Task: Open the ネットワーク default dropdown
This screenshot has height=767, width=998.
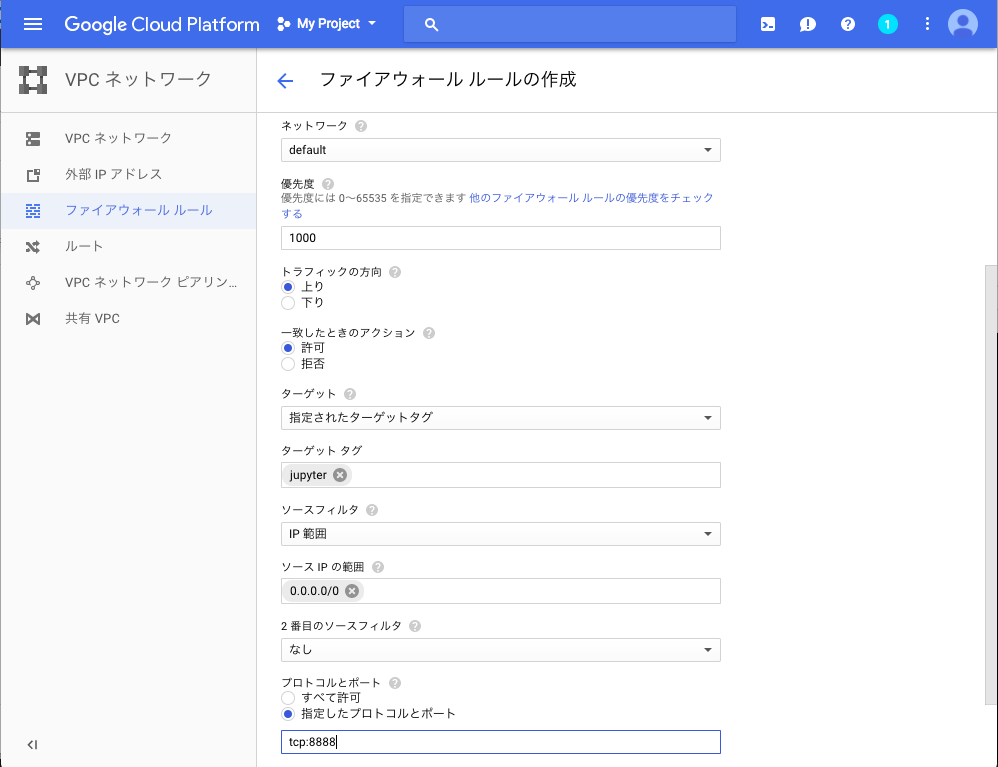Action: 500,150
